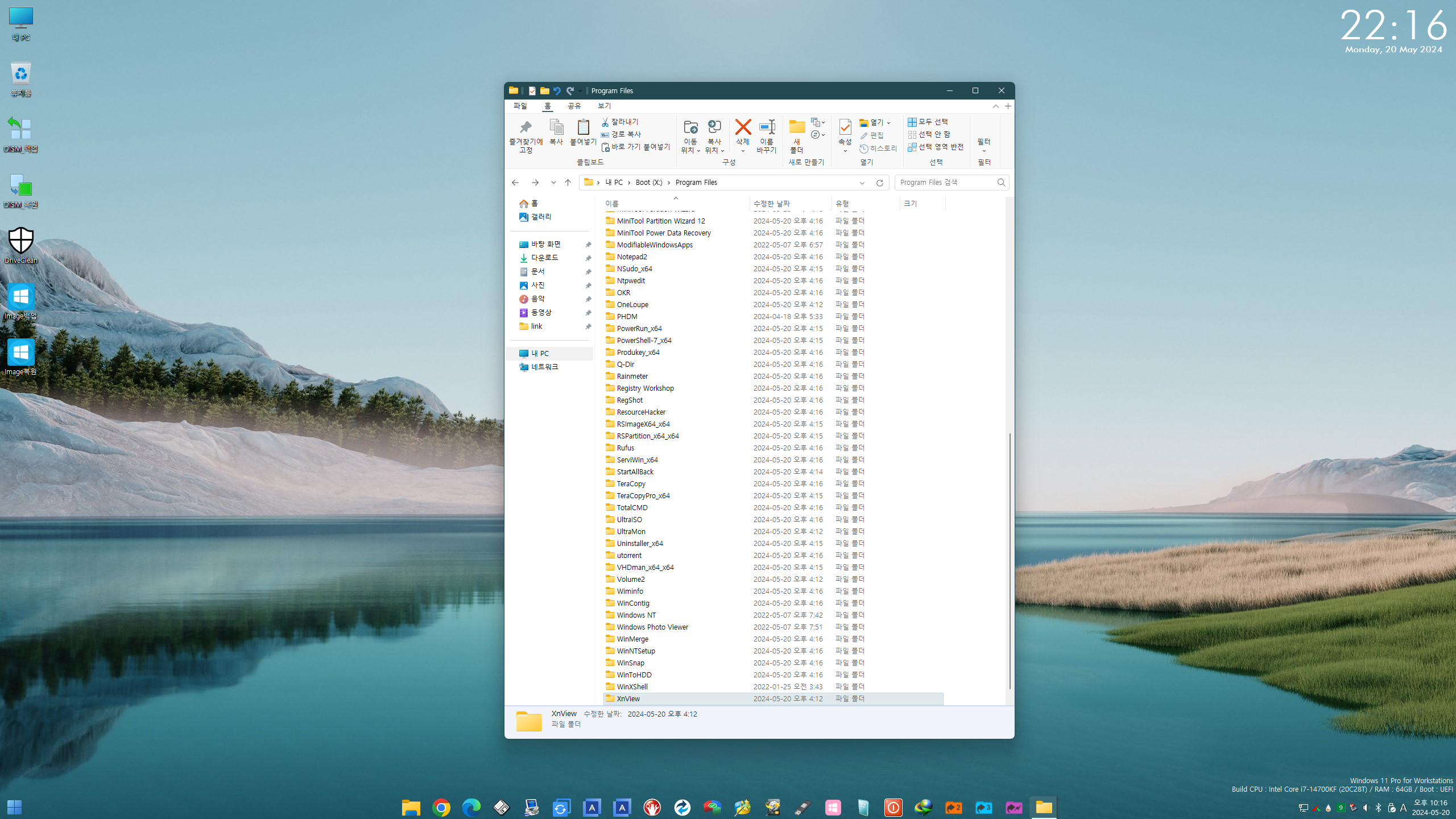Screen dimensions: 1456x819
Task: Sort by Type (유형) column header
Action: 866,203
